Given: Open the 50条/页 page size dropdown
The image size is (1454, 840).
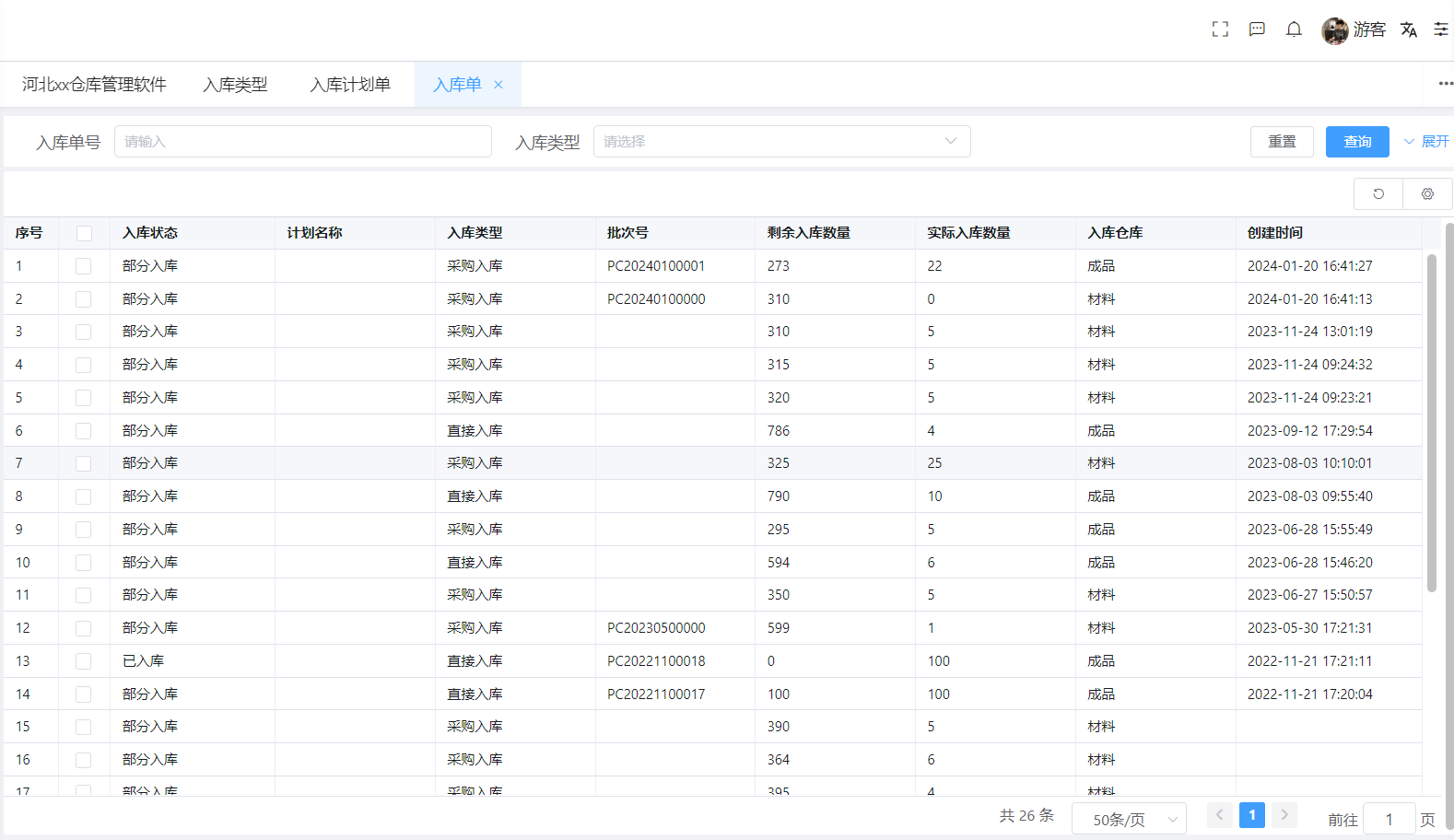Looking at the screenshot, I should [x=1129, y=819].
